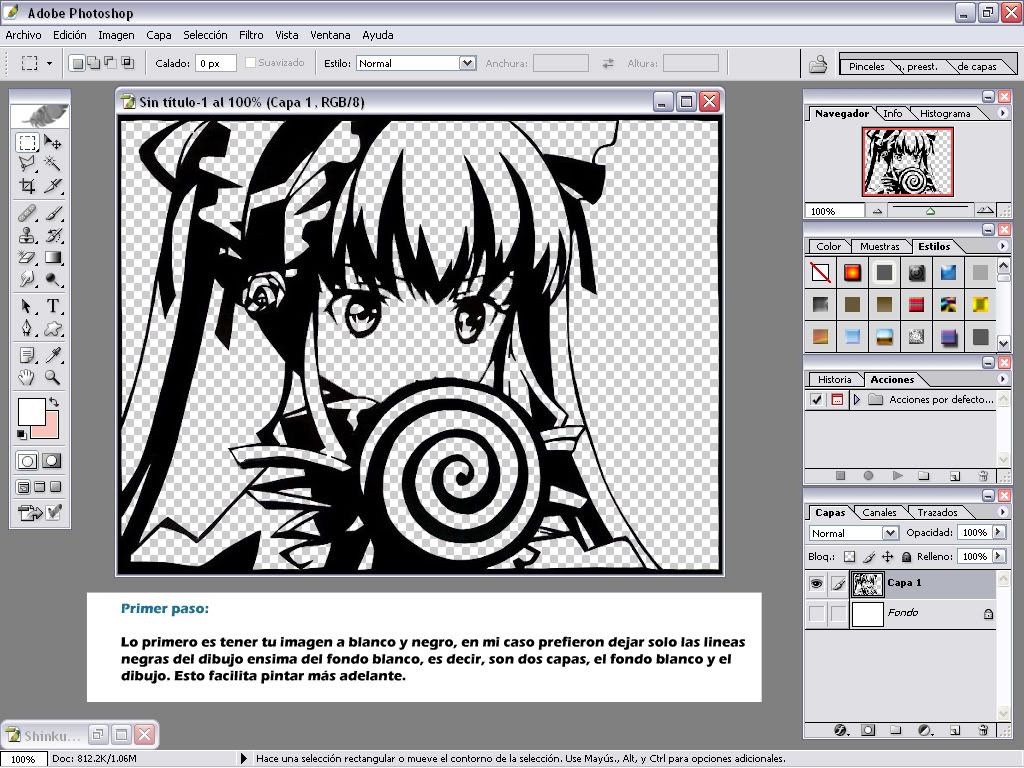Image resolution: width=1024 pixels, height=768 pixels.
Task: Open the Relleno slider arrow
Action: (998, 556)
